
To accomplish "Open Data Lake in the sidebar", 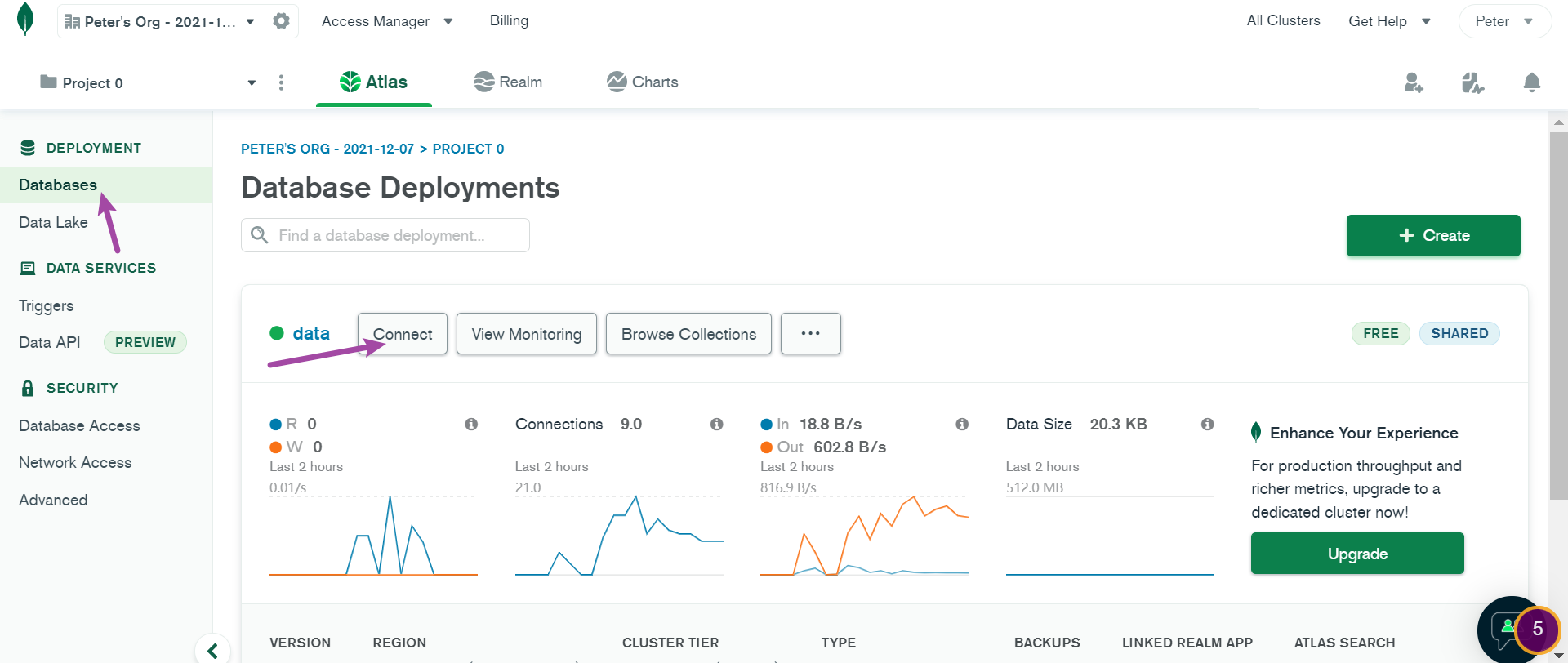I will [x=53, y=222].
